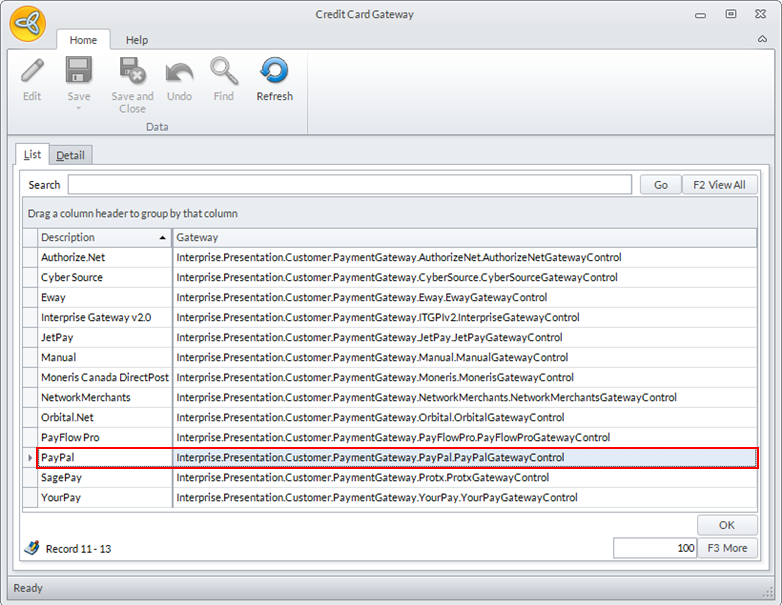Open the application logo menu
The image size is (782, 605).
pyautogui.click(x=27, y=24)
